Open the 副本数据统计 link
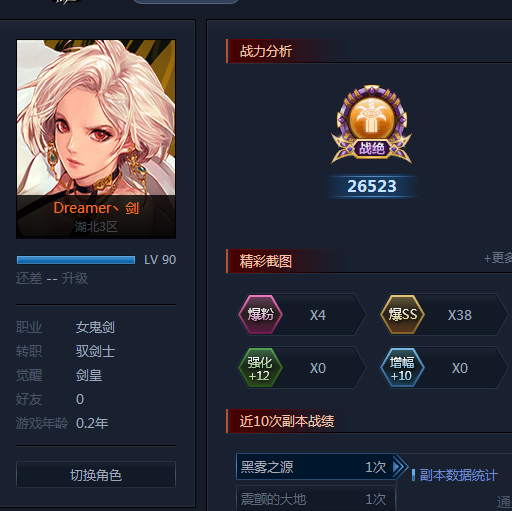The height and width of the screenshot is (511, 512). (458, 475)
